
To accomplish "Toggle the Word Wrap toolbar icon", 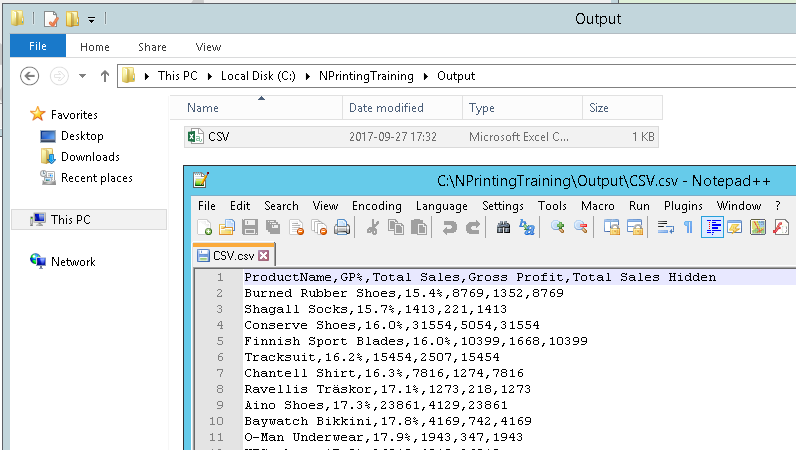I will (666, 228).
